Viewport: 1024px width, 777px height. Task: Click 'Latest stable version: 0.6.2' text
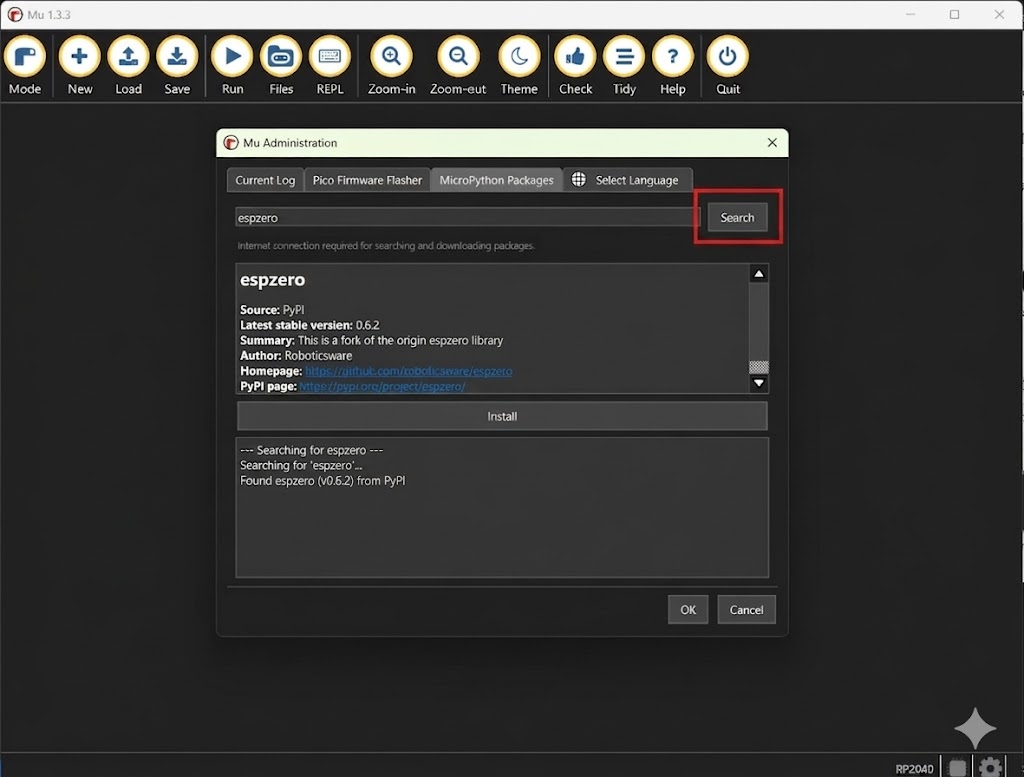click(310, 325)
